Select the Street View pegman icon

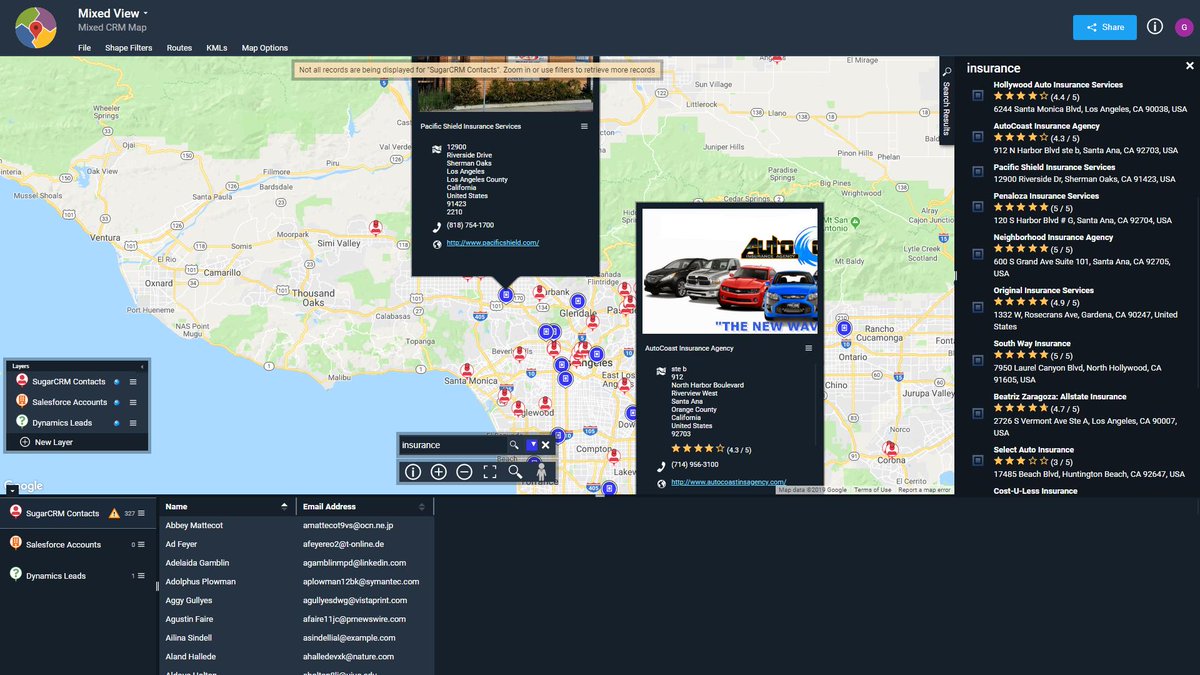(x=541, y=472)
